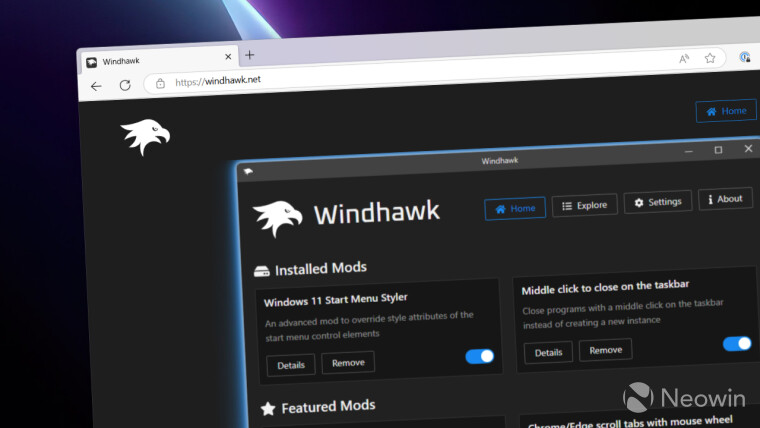Close the Windhawk browser tab
760x428 pixels.
[228, 57]
